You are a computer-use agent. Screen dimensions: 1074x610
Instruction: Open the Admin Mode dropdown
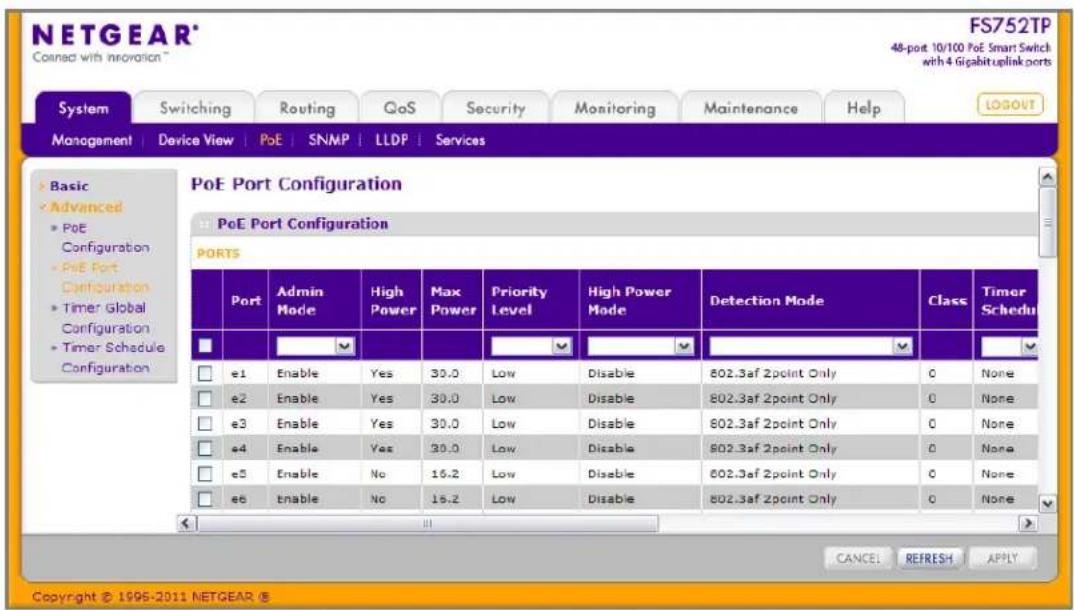click(315, 346)
